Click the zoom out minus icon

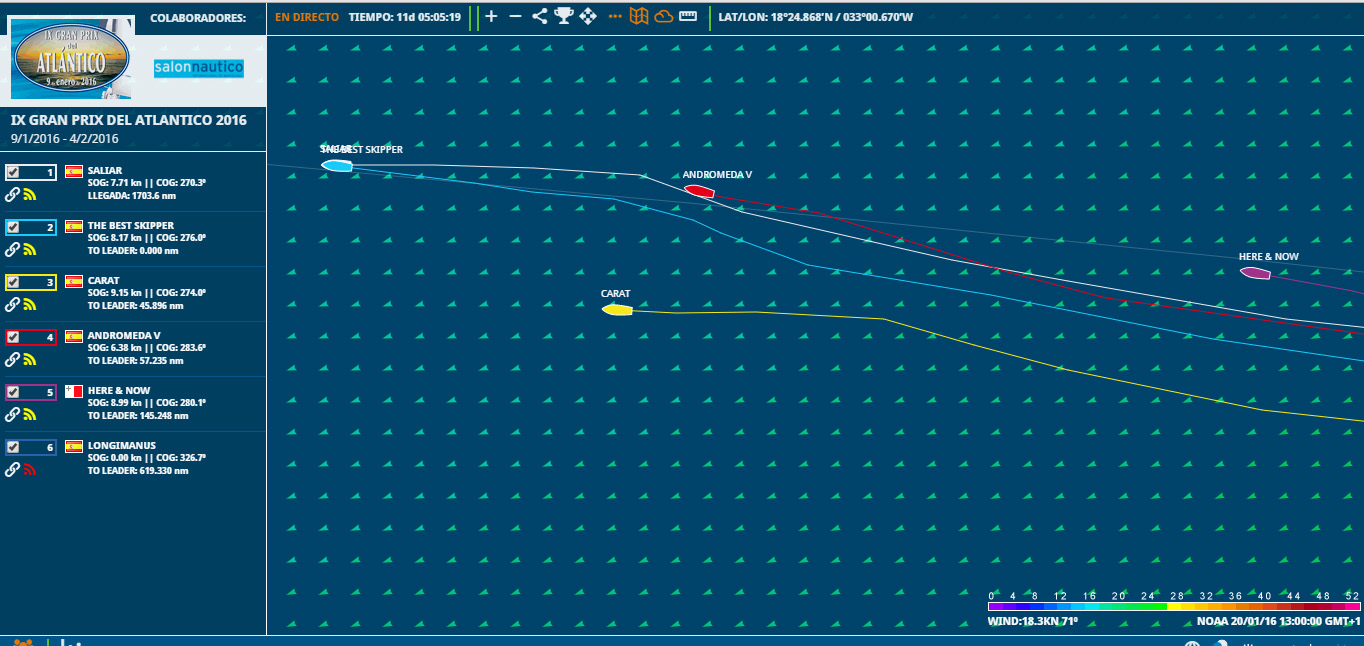[515, 16]
